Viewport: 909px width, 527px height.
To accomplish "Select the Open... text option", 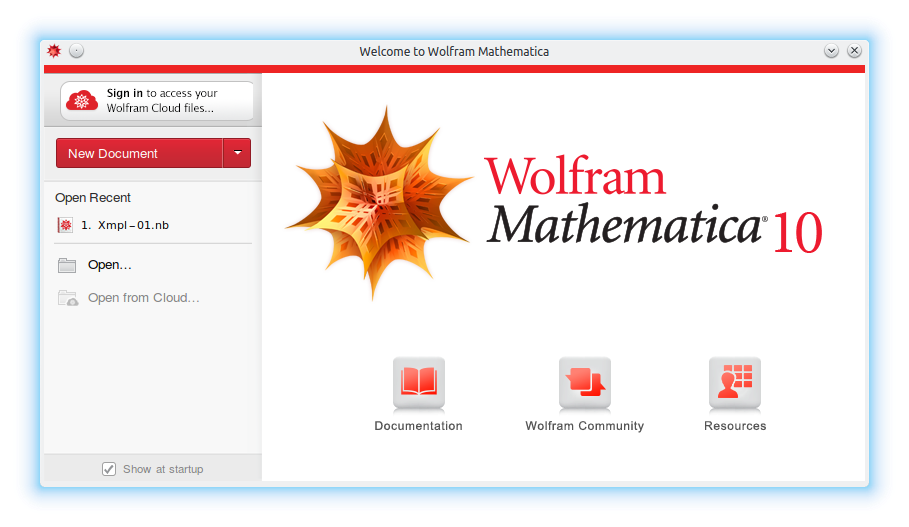I will pyautogui.click(x=110, y=265).
